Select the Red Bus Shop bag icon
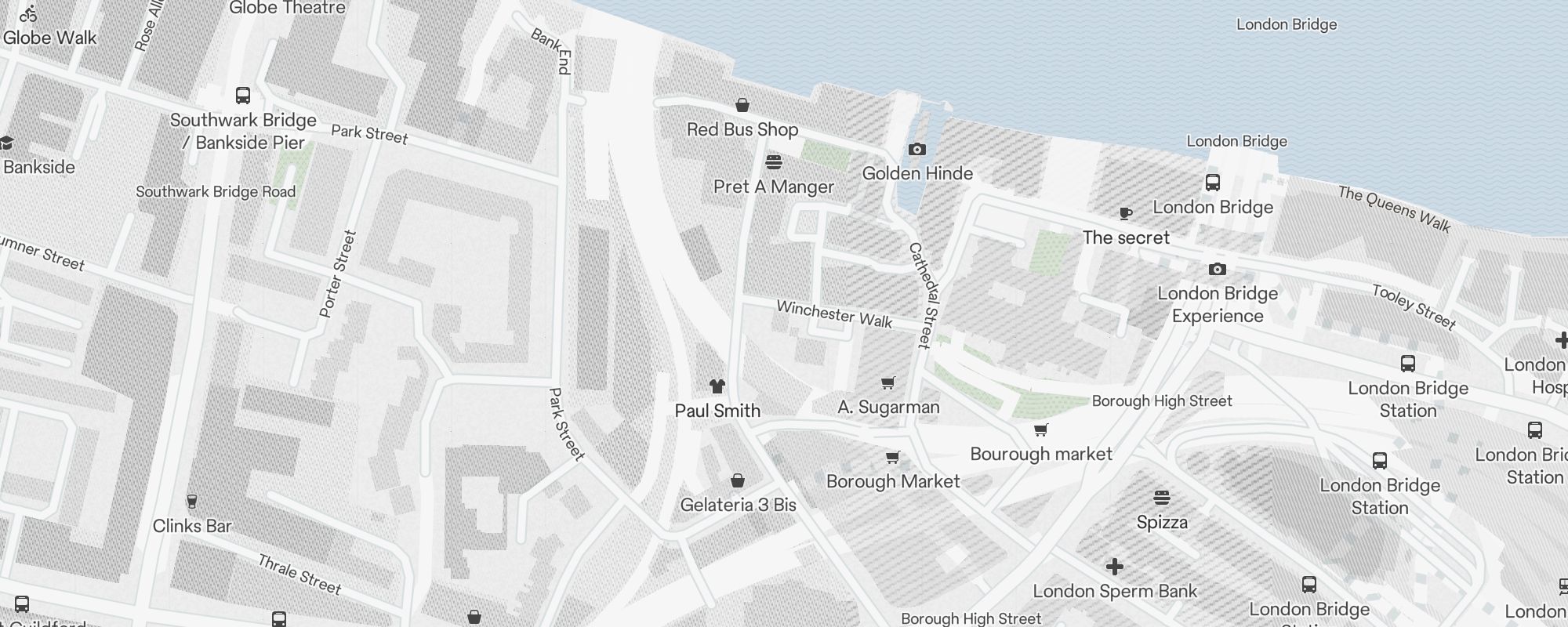The image size is (1568, 627). (x=742, y=105)
